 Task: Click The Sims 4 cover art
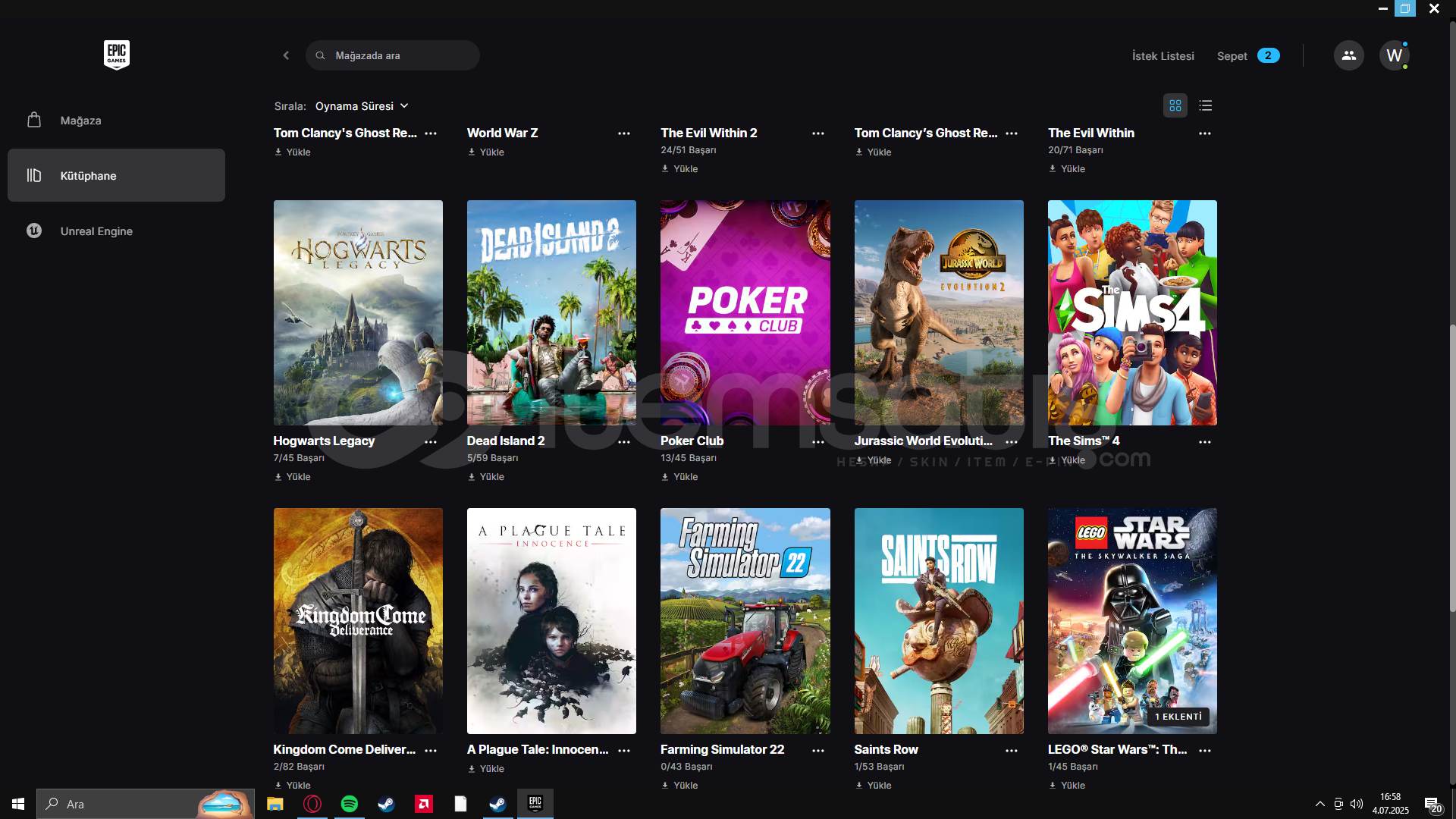point(1132,312)
